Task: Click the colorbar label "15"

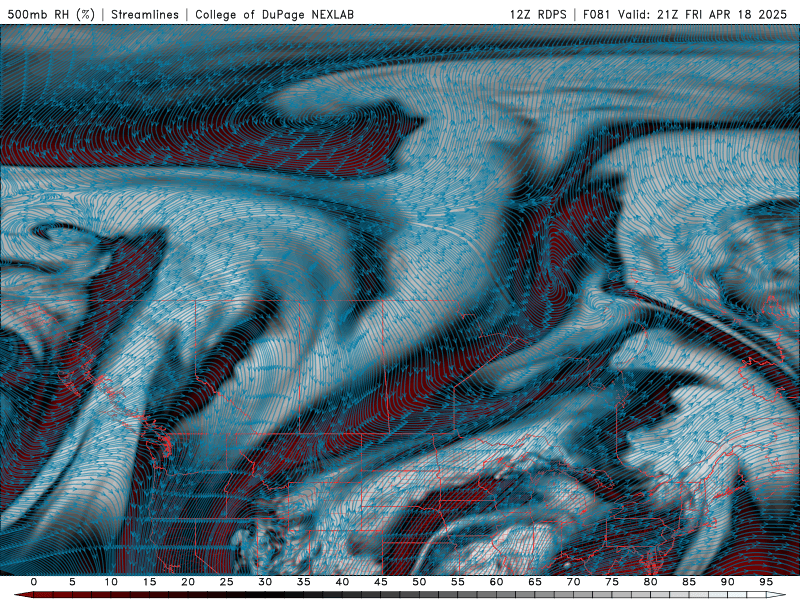Action: pos(149,582)
